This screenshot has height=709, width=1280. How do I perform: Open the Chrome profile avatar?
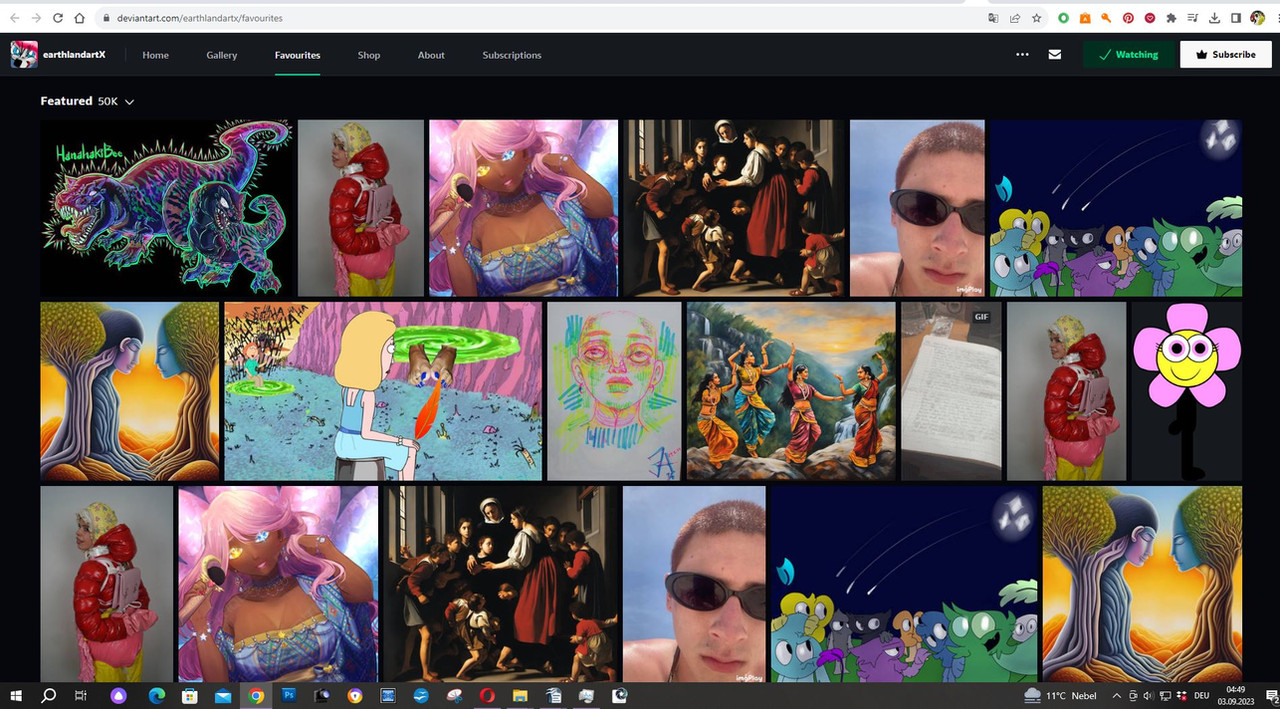tap(1257, 18)
